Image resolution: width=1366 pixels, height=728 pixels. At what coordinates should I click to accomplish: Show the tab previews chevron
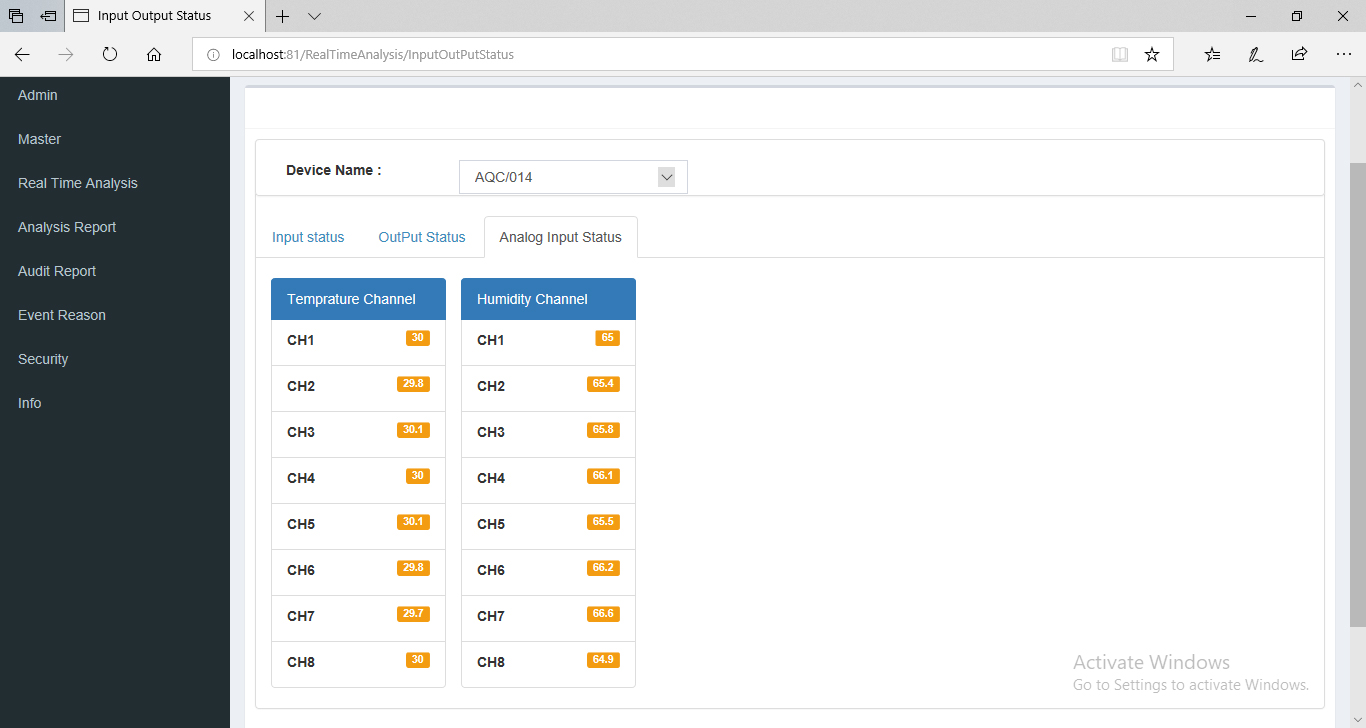pos(314,16)
